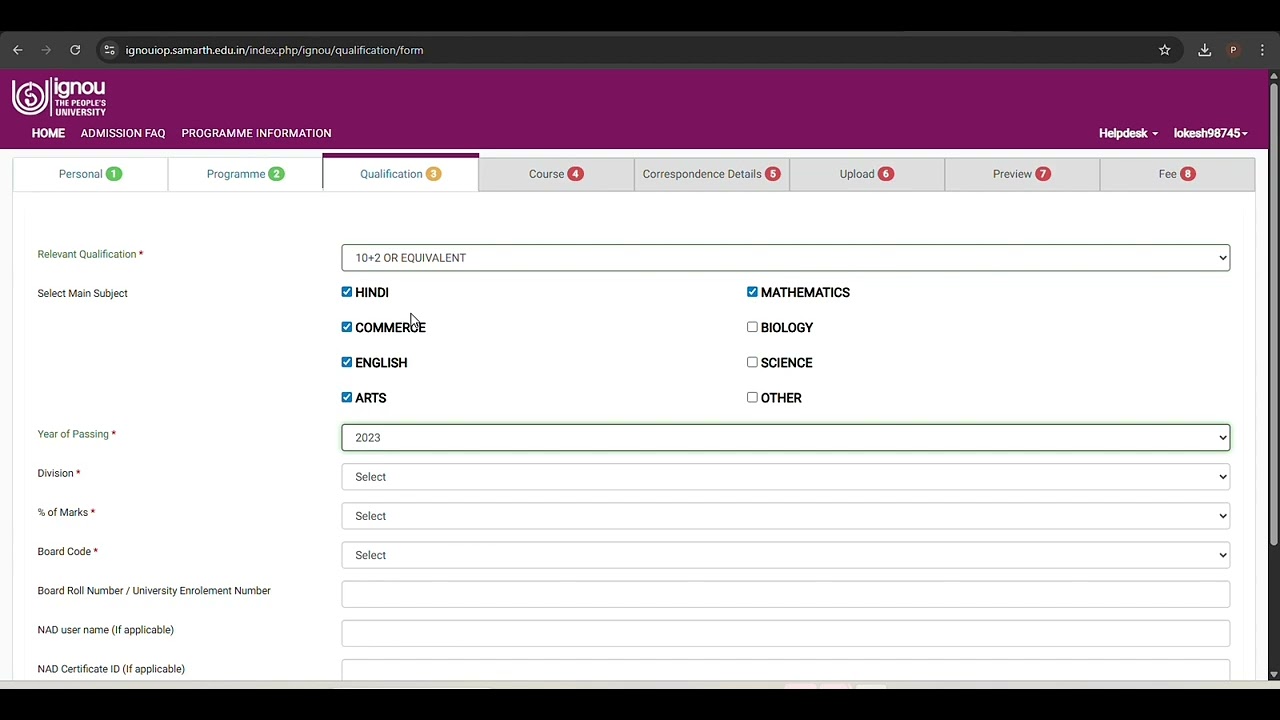The image size is (1280, 720).
Task: Open site information icon in address bar
Action: pyautogui.click(x=109, y=50)
